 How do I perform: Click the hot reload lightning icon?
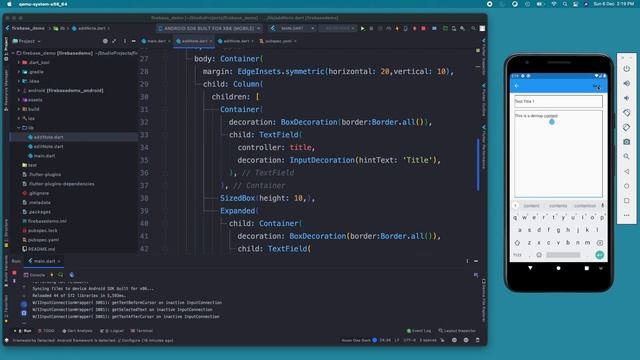[52, 275]
